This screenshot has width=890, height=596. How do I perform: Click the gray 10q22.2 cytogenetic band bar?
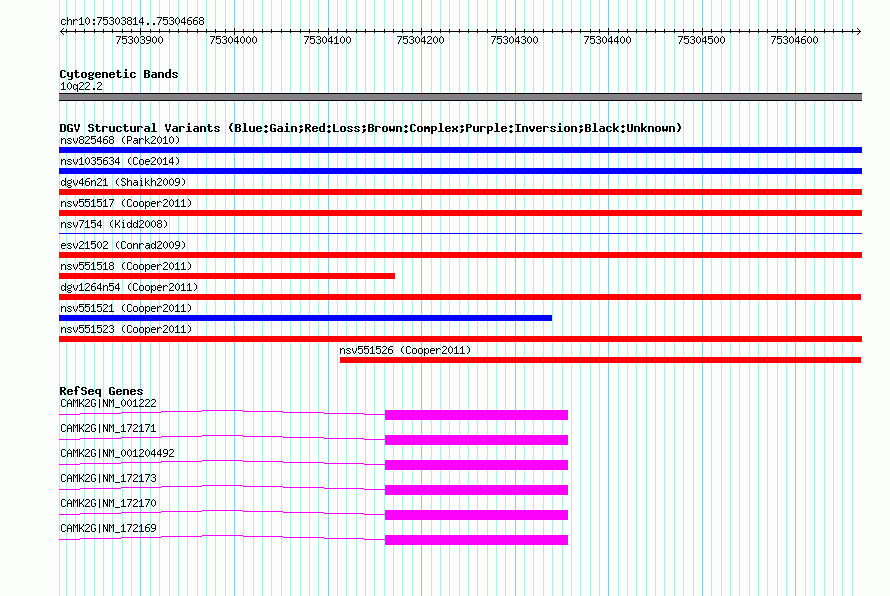460,97
